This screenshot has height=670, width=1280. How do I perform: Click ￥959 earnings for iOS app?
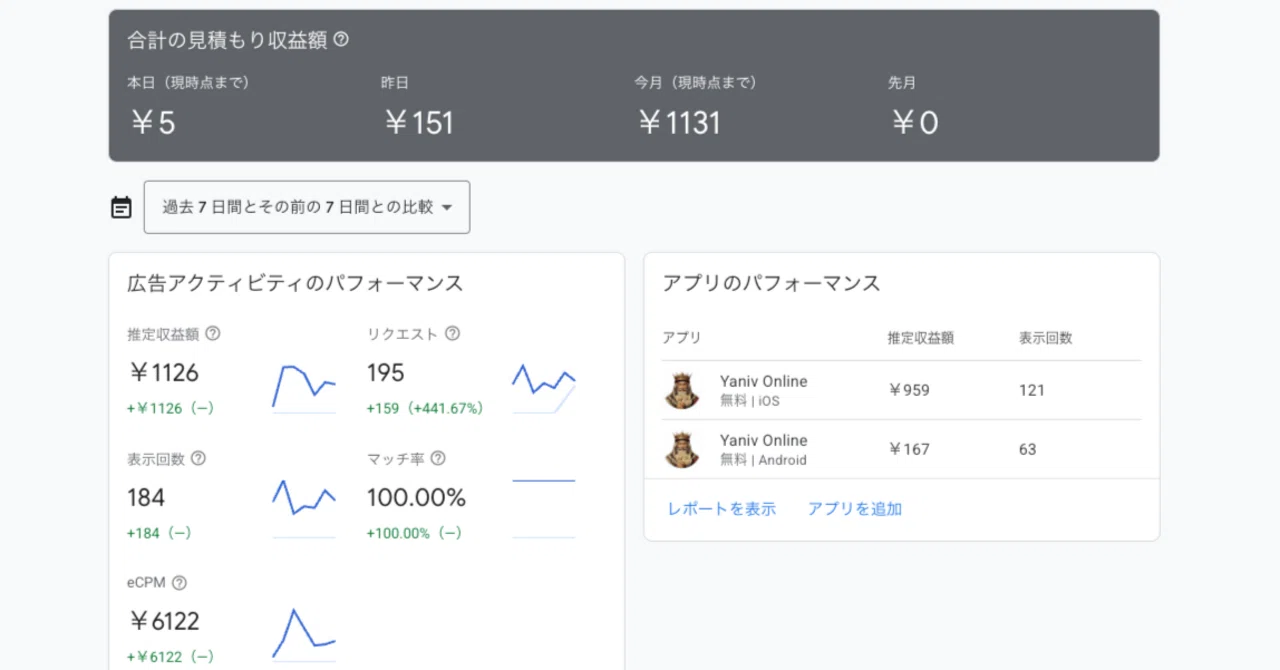click(x=909, y=390)
